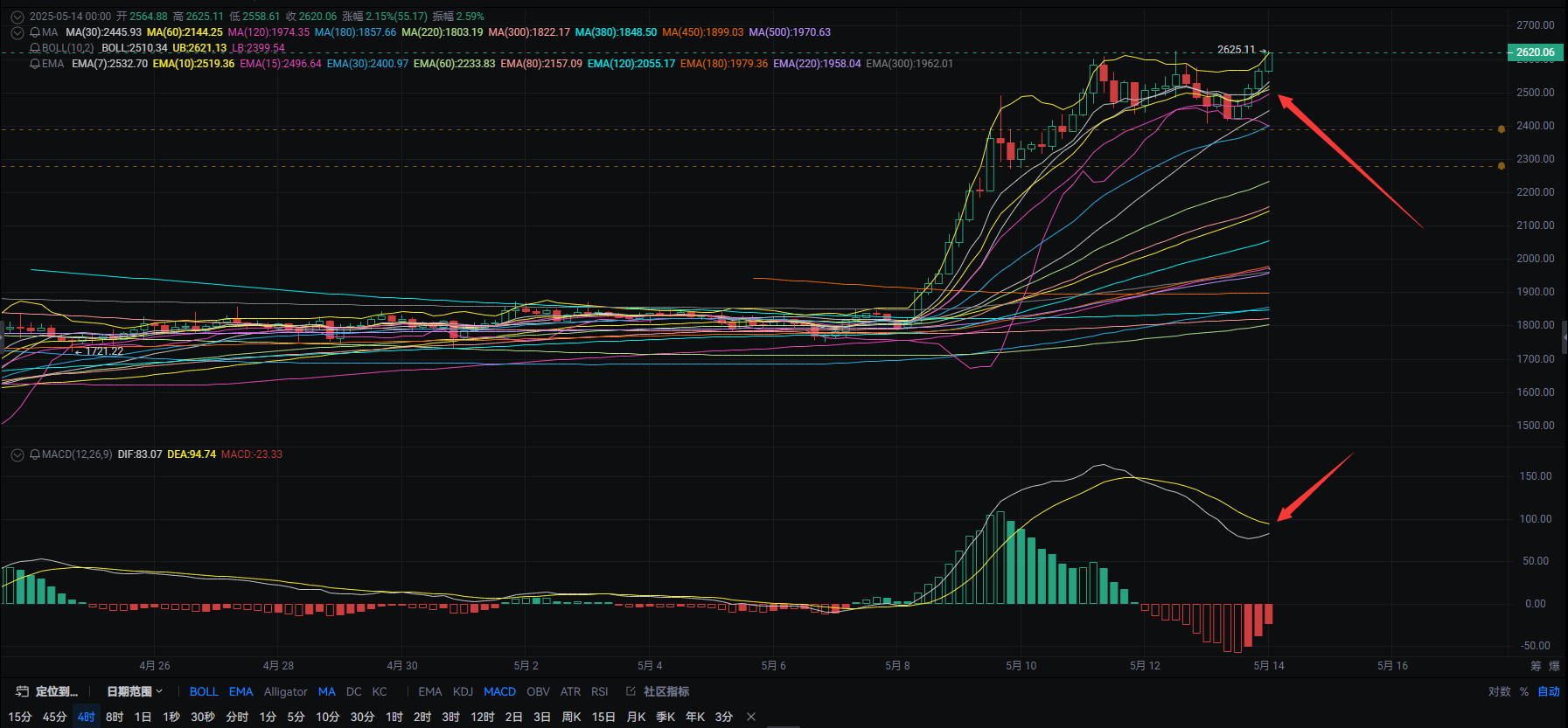
Task: Switch to the 5分 timeframe
Action: coord(296,717)
